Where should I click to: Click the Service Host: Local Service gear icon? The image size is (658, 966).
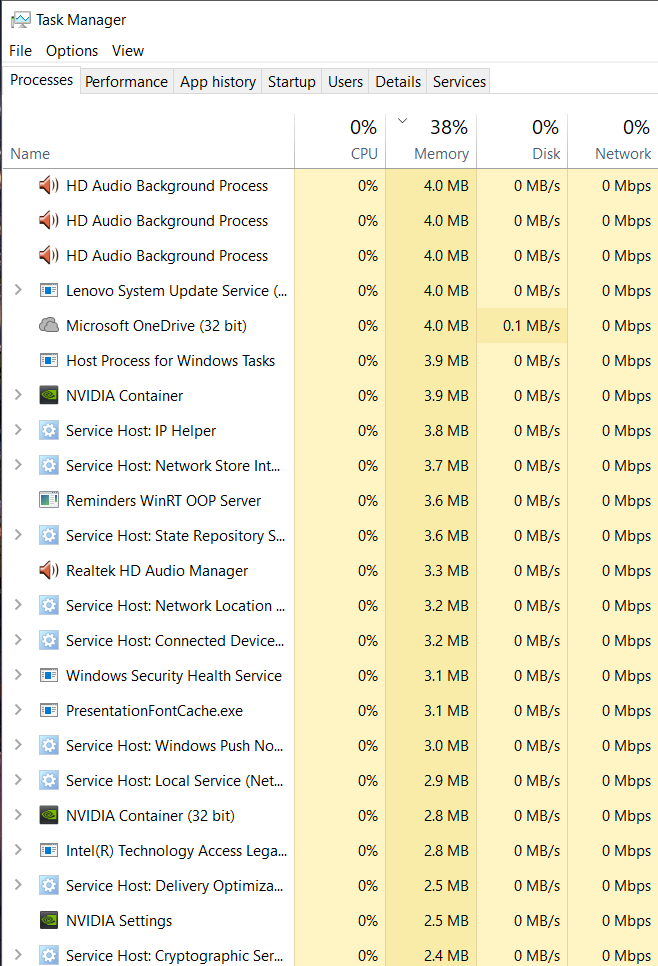(x=49, y=781)
